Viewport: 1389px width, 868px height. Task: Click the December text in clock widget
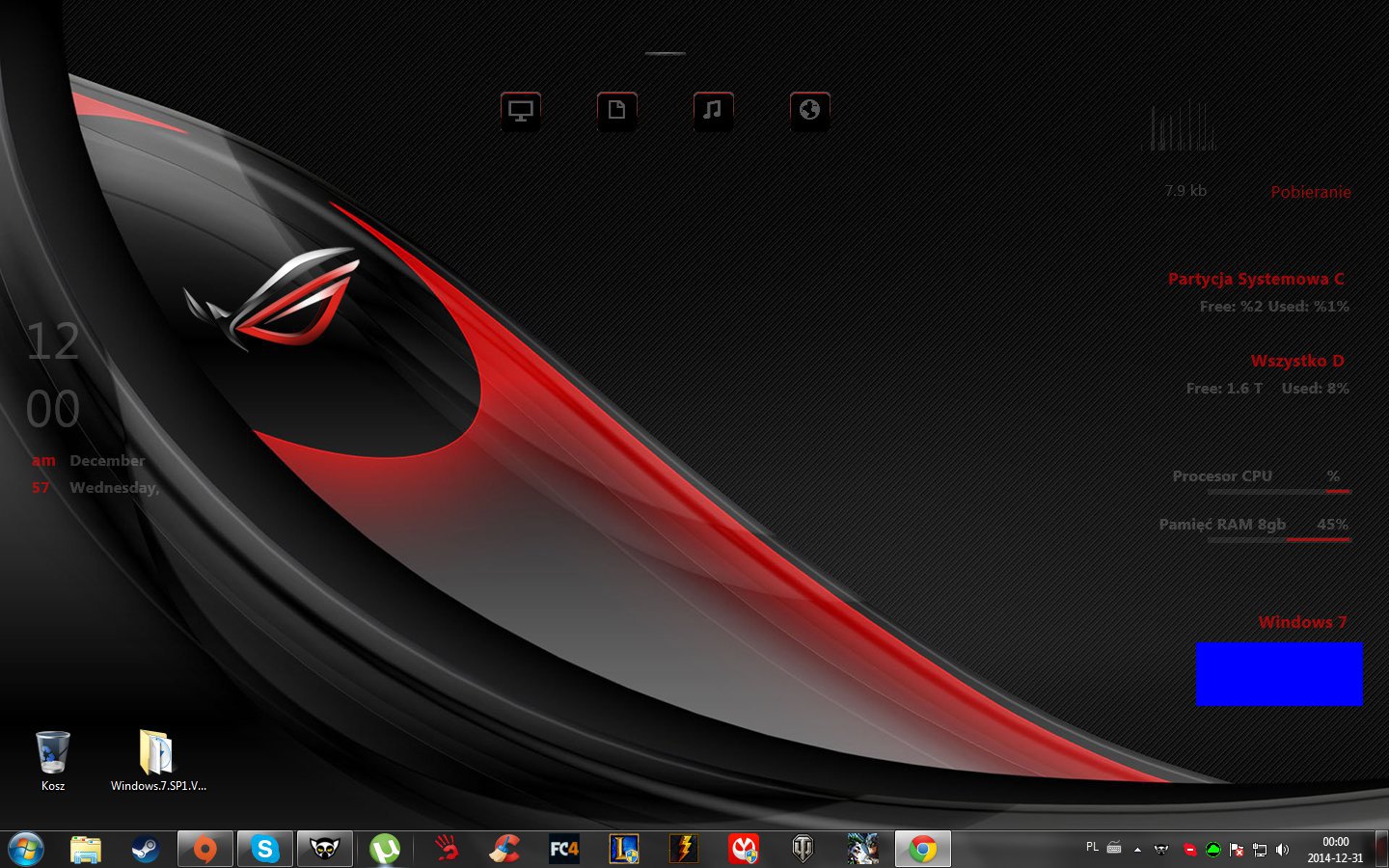[x=107, y=461]
